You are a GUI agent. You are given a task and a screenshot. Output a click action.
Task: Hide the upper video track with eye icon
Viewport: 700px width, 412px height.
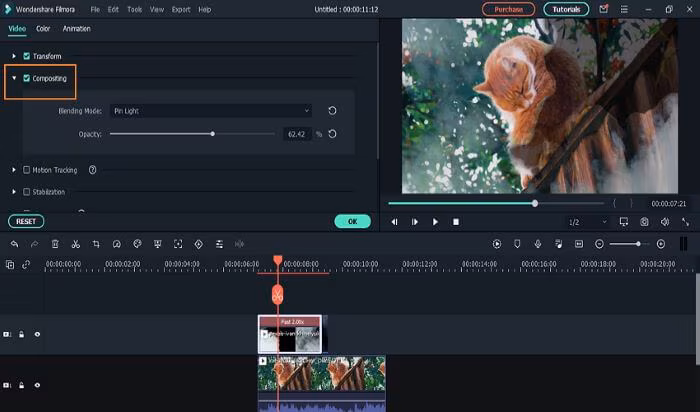37,334
